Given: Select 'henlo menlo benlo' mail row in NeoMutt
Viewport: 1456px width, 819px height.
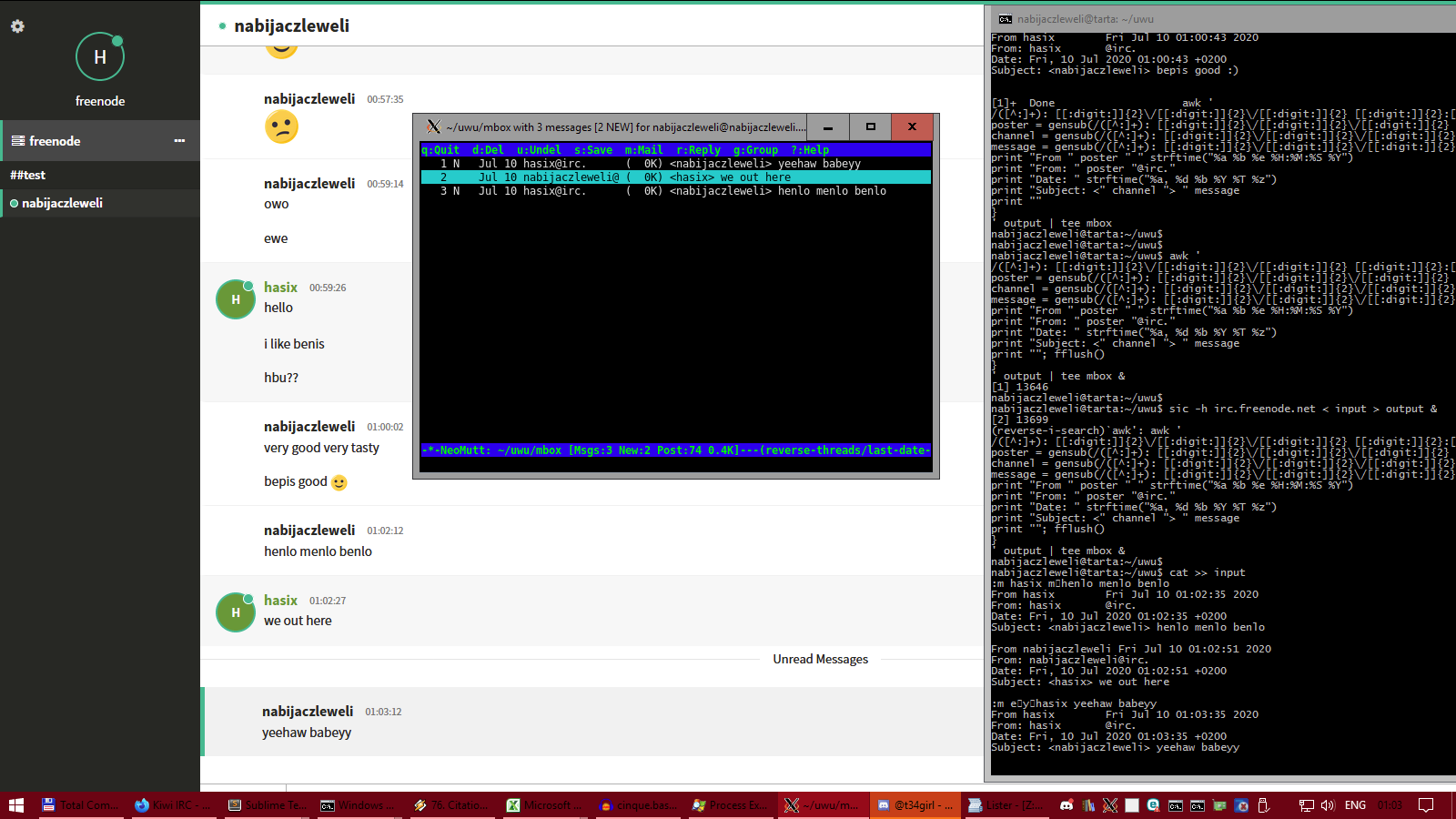Looking at the screenshot, I should coord(675,191).
